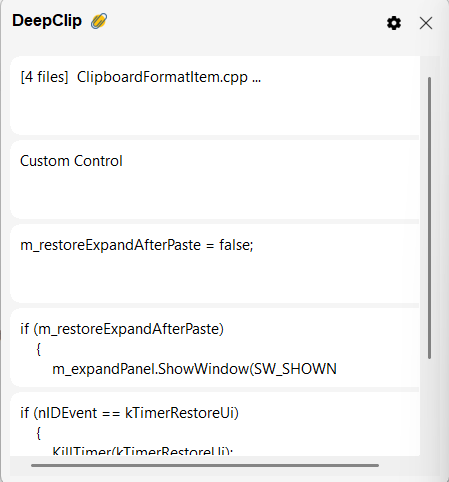Click the horizontal scrollbar thumb
This screenshot has height=482, width=449.
tap(205, 465)
